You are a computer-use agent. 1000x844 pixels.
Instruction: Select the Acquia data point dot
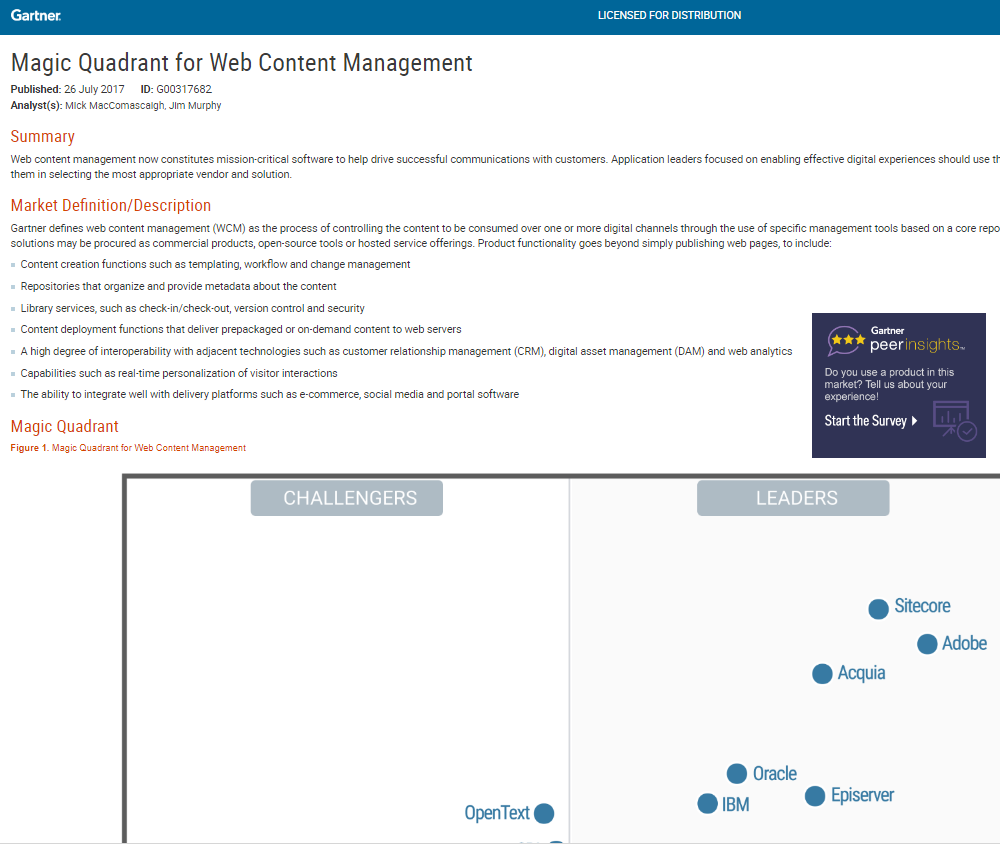point(822,674)
